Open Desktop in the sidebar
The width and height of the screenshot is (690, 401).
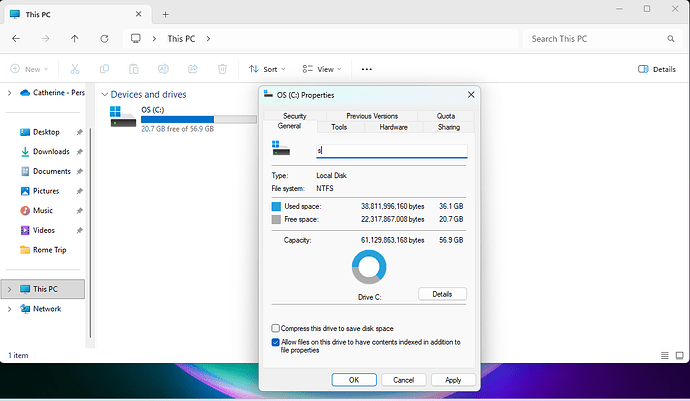(x=46, y=132)
